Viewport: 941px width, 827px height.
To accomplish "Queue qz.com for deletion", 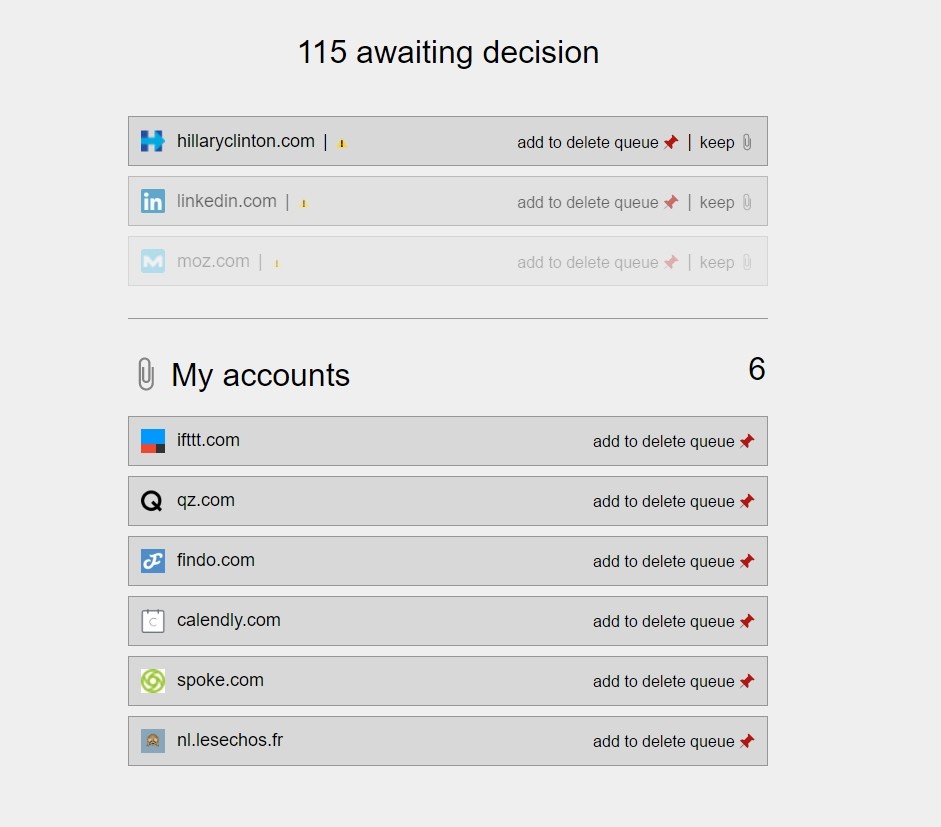I will 673,501.
